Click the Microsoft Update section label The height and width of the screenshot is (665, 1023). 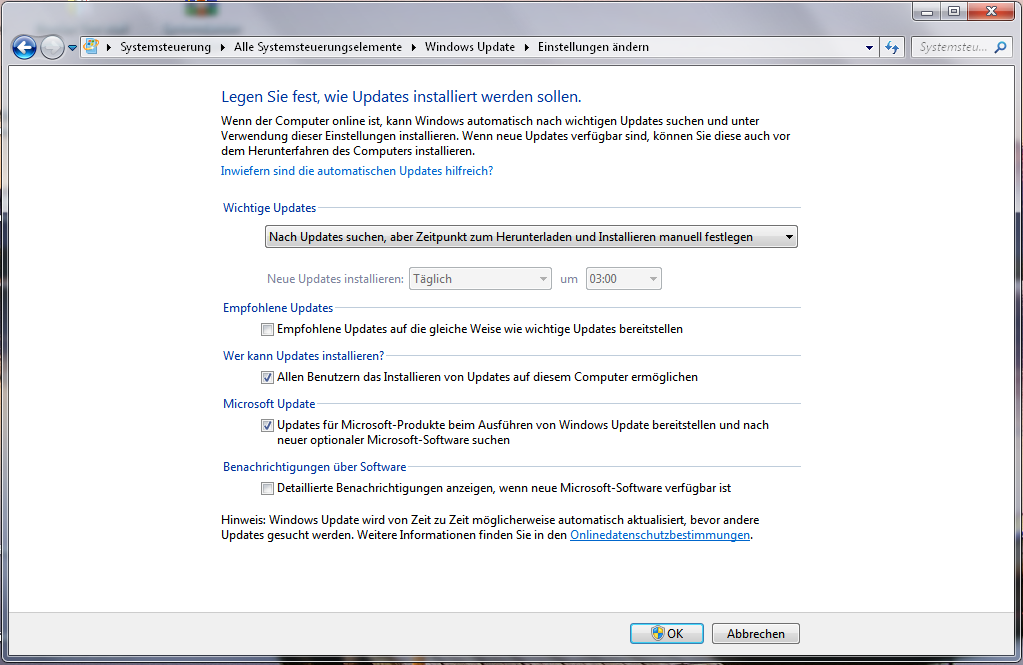[269, 404]
